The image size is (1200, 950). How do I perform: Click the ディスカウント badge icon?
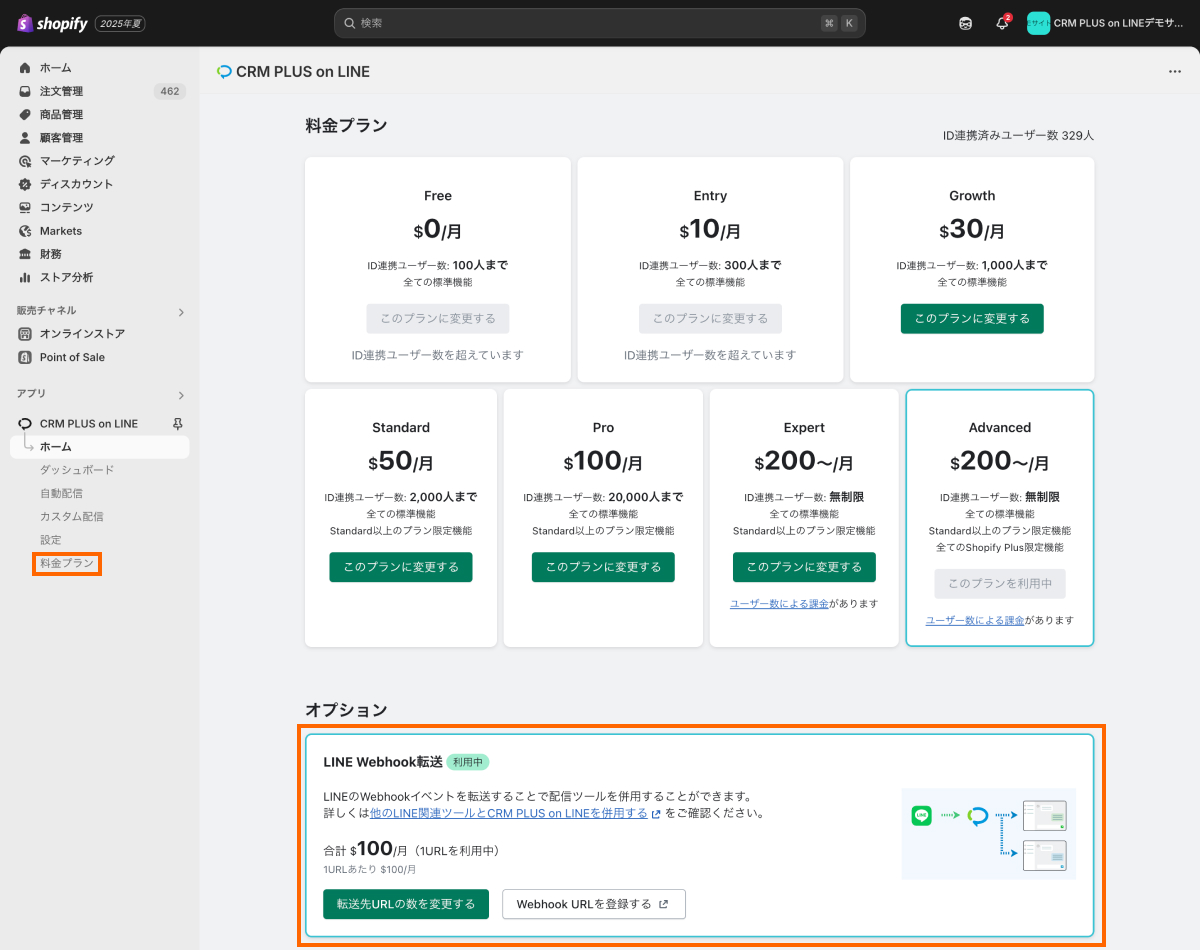[25, 184]
